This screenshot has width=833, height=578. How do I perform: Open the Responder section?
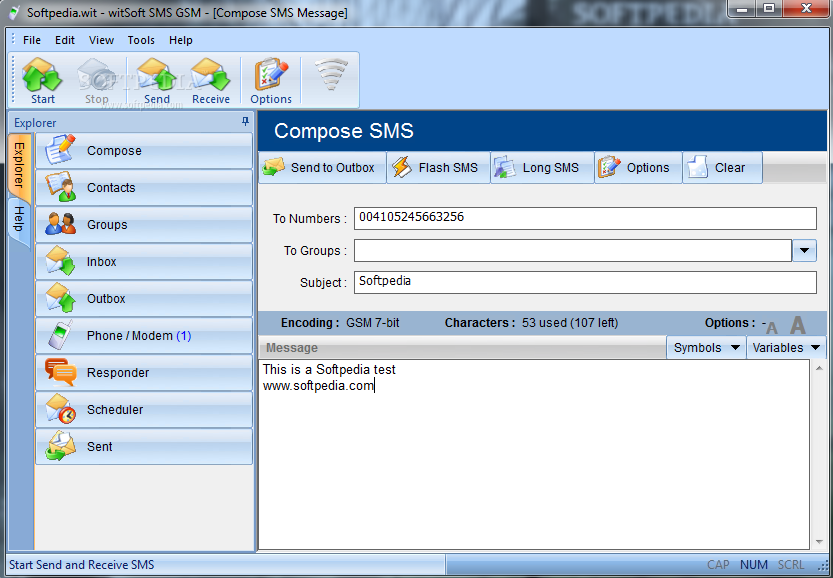coord(144,372)
